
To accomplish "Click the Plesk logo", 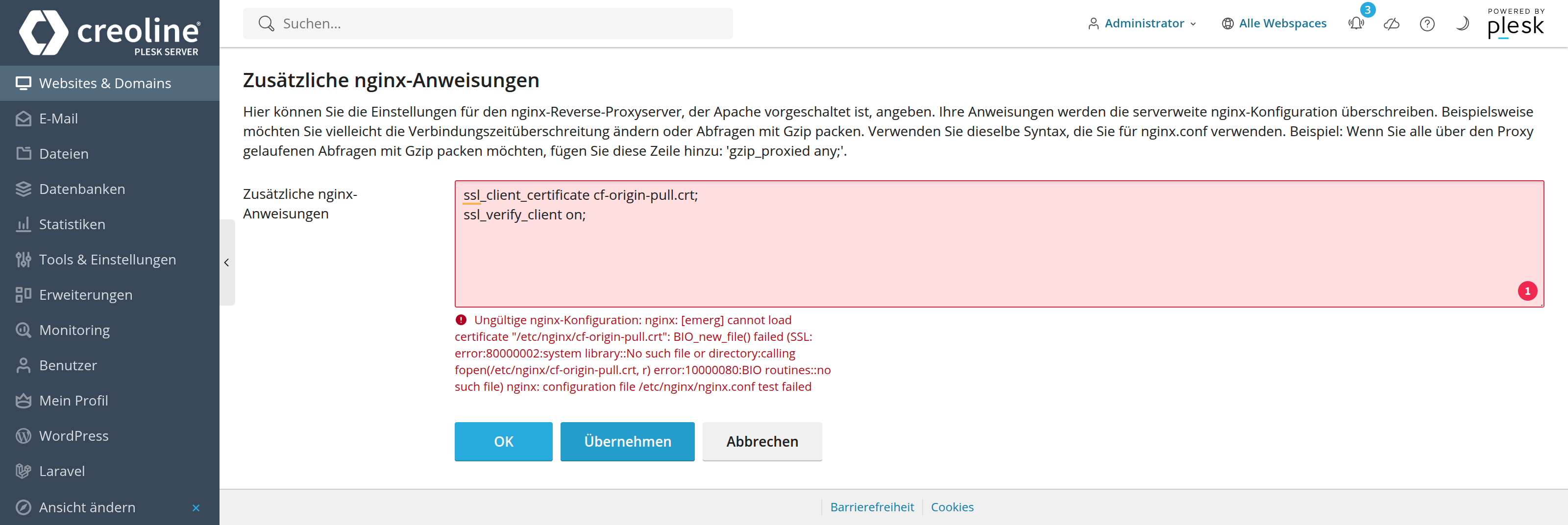I will pyautogui.click(x=1515, y=24).
